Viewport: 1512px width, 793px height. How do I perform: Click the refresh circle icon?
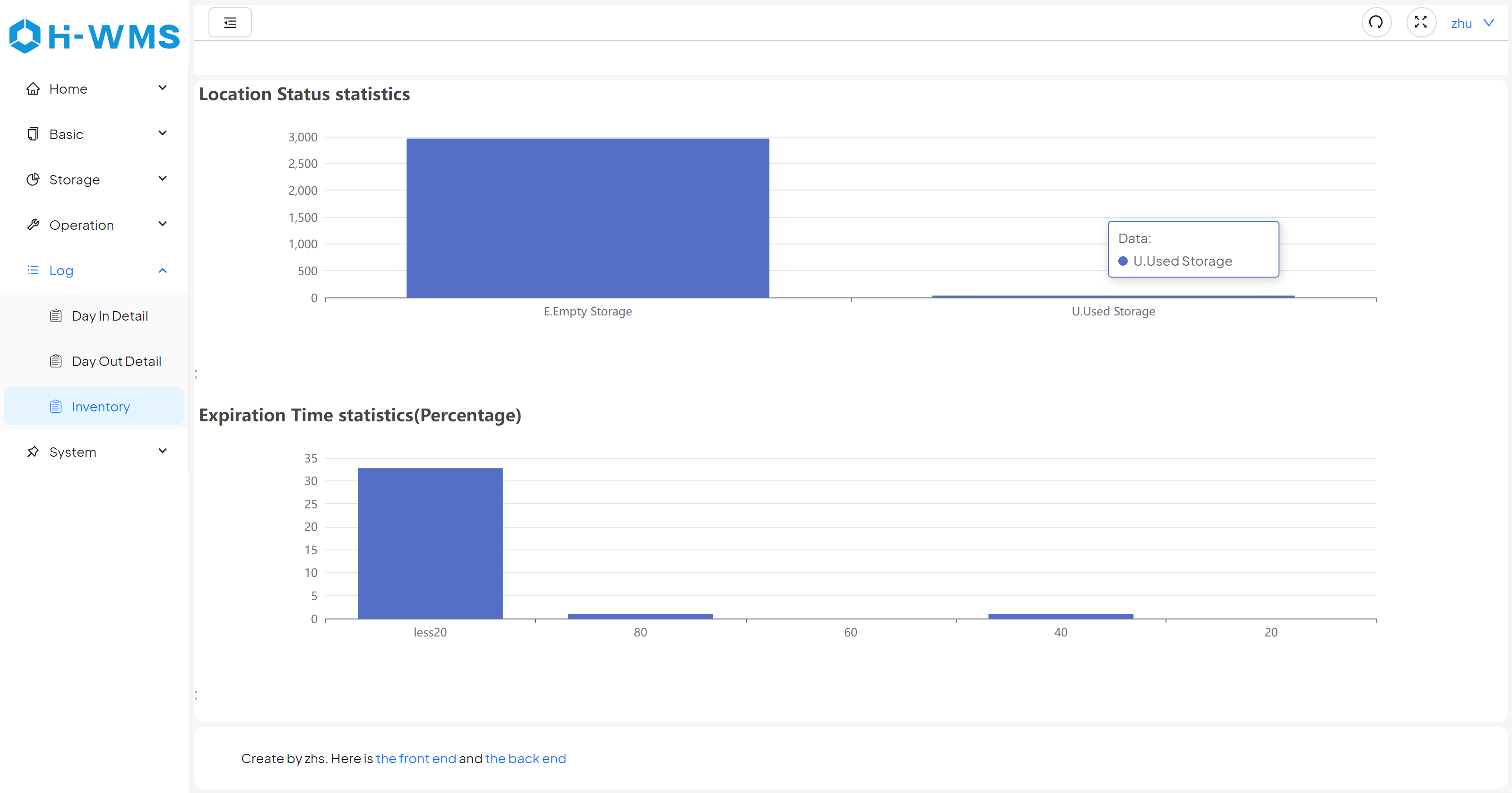[1376, 22]
